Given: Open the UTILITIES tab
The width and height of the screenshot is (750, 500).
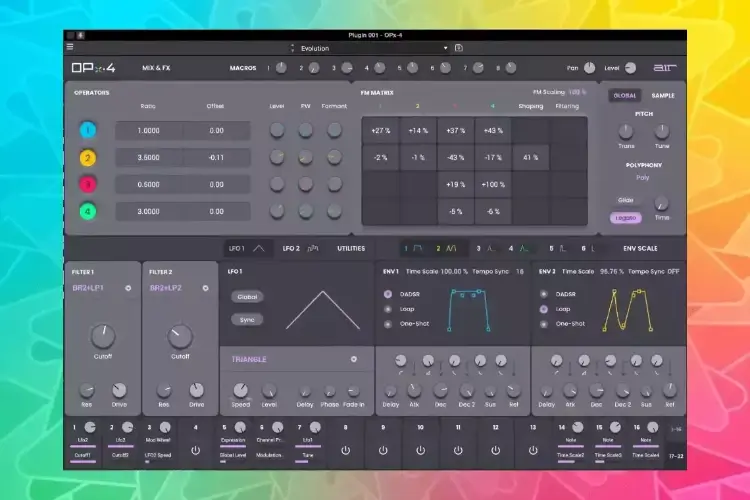Looking at the screenshot, I should coord(351,248).
